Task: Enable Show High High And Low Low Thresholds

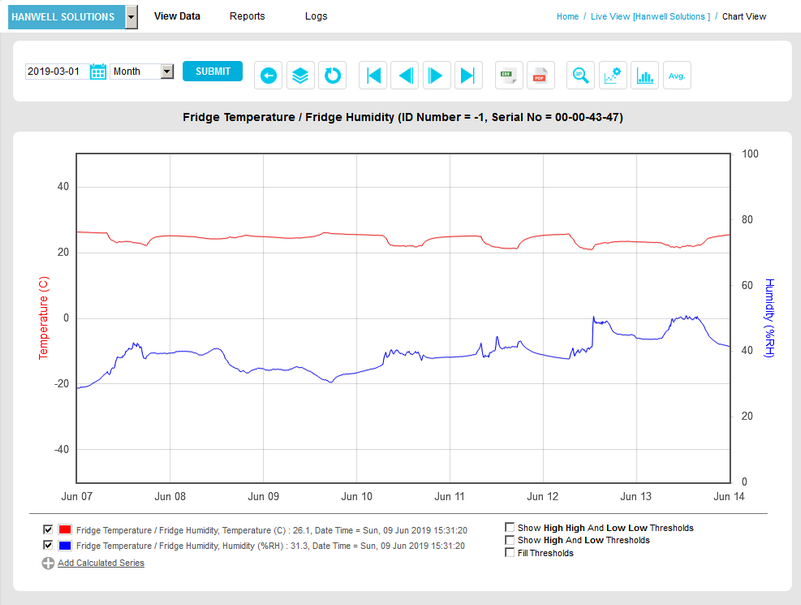Action: tap(510, 527)
